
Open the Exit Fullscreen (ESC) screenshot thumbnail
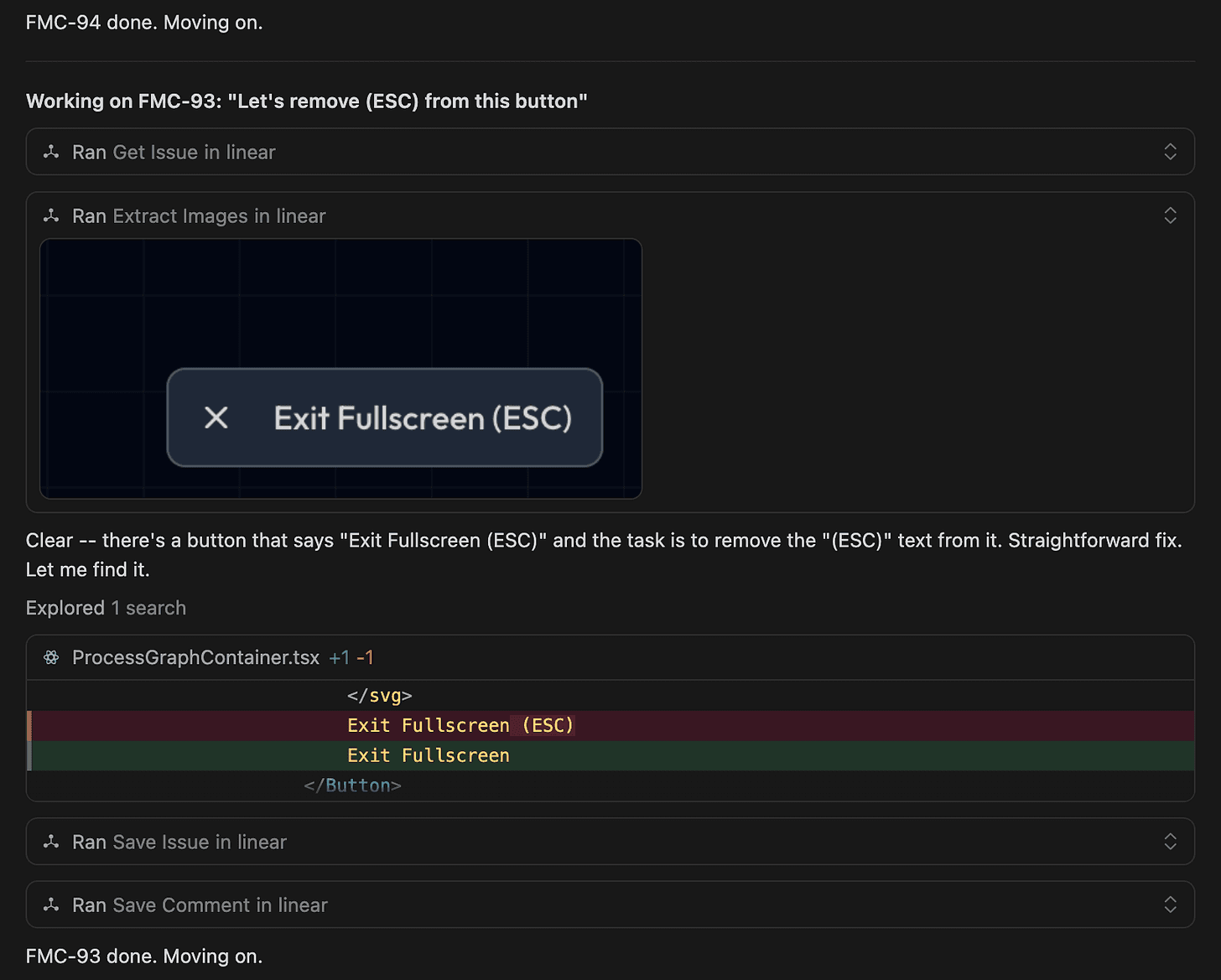[340, 369]
